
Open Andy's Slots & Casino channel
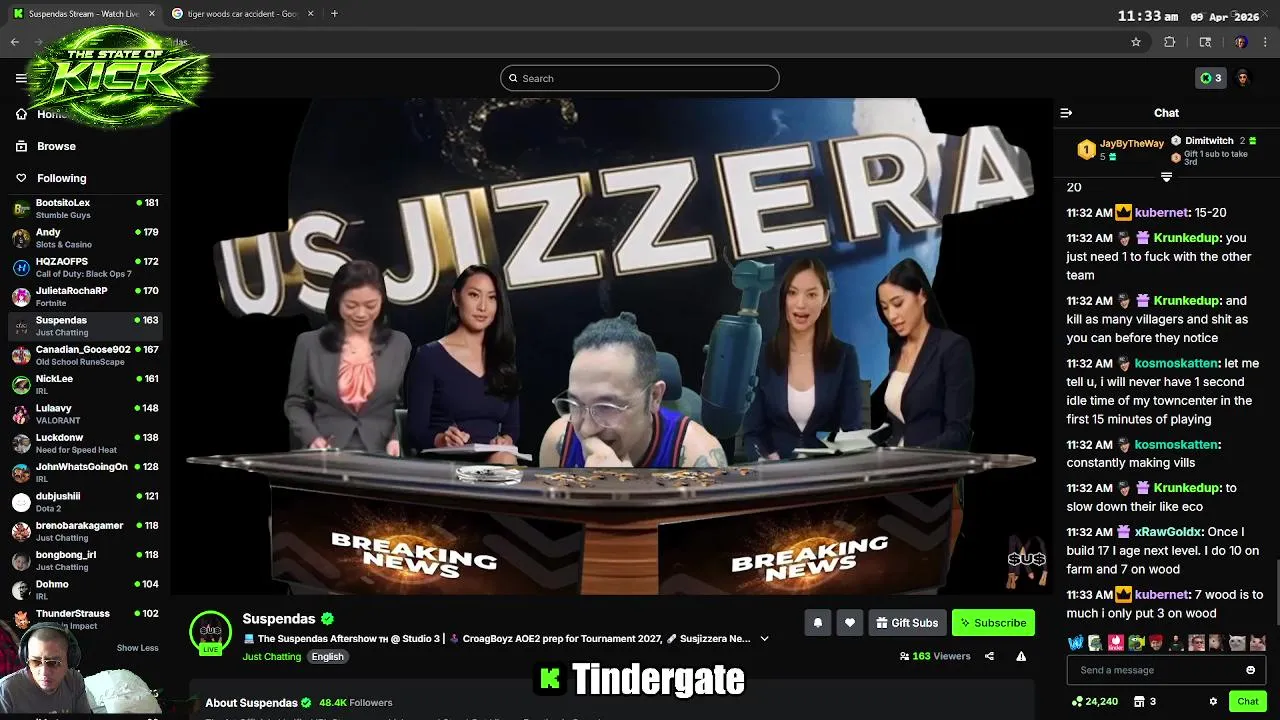point(85,238)
